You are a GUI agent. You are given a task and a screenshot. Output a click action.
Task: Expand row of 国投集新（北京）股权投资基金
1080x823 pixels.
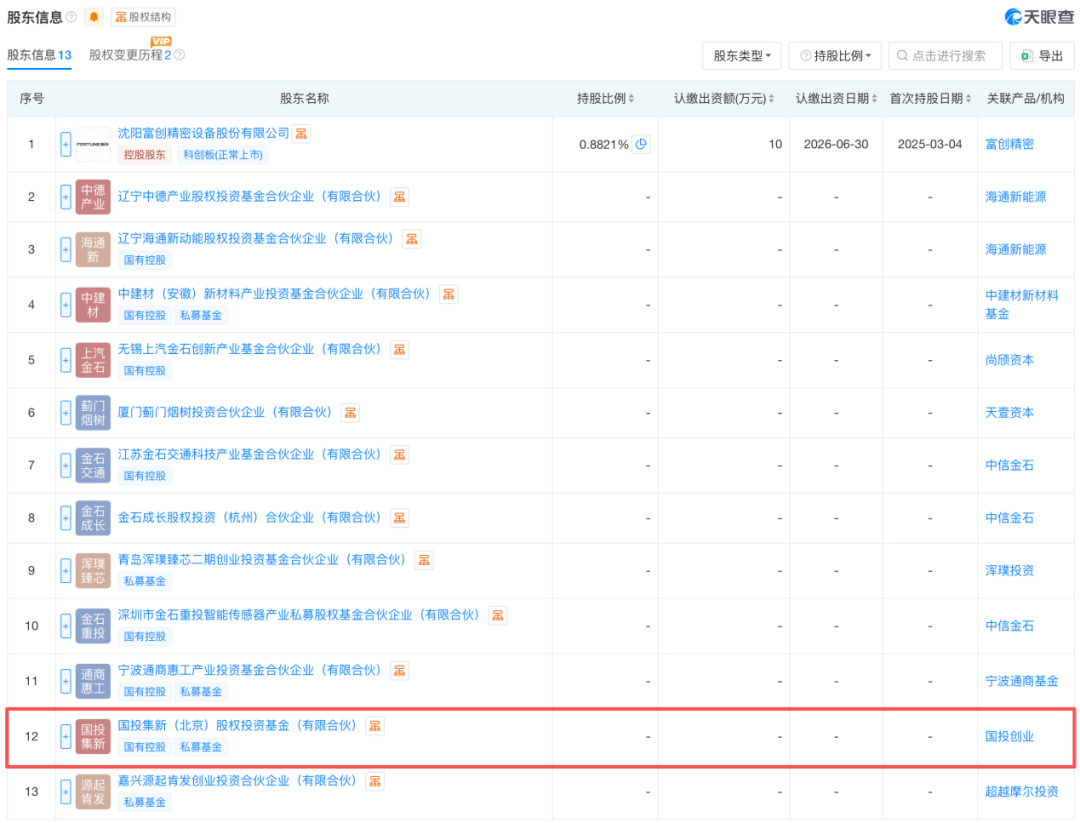coord(65,736)
